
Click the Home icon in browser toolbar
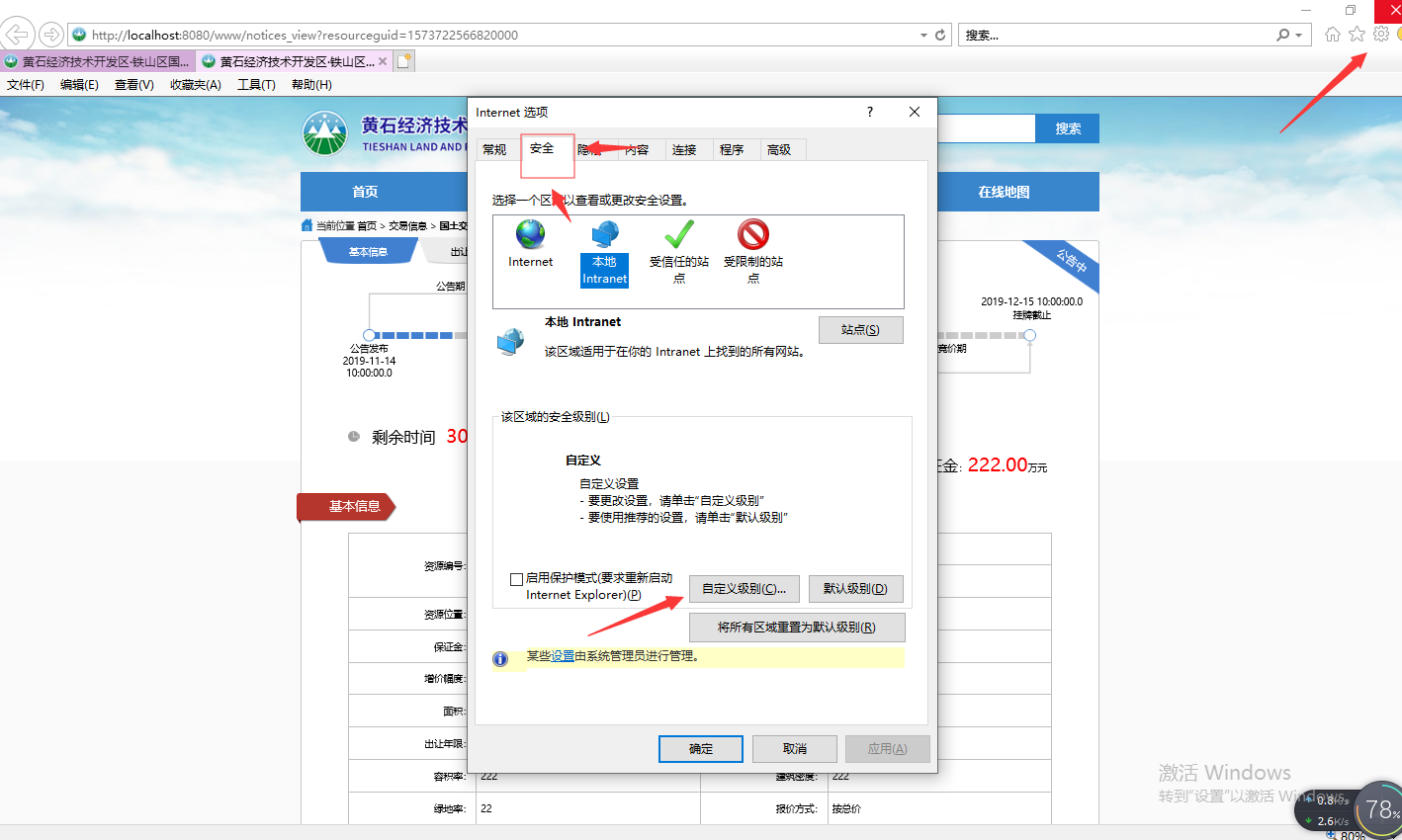[x=1333, y=35]
